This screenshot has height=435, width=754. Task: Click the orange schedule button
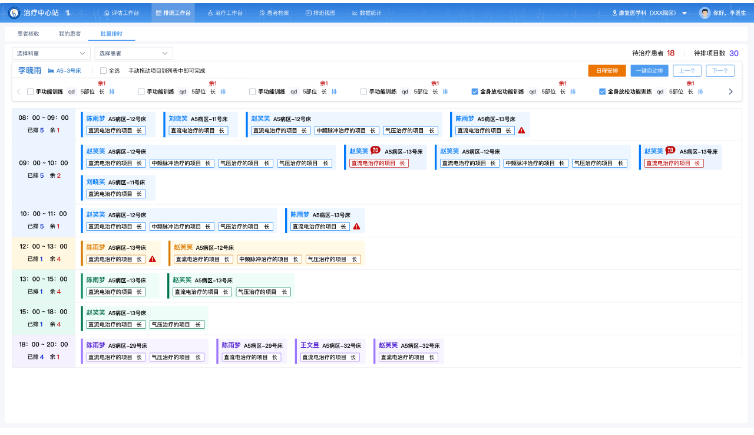point(607,71)
